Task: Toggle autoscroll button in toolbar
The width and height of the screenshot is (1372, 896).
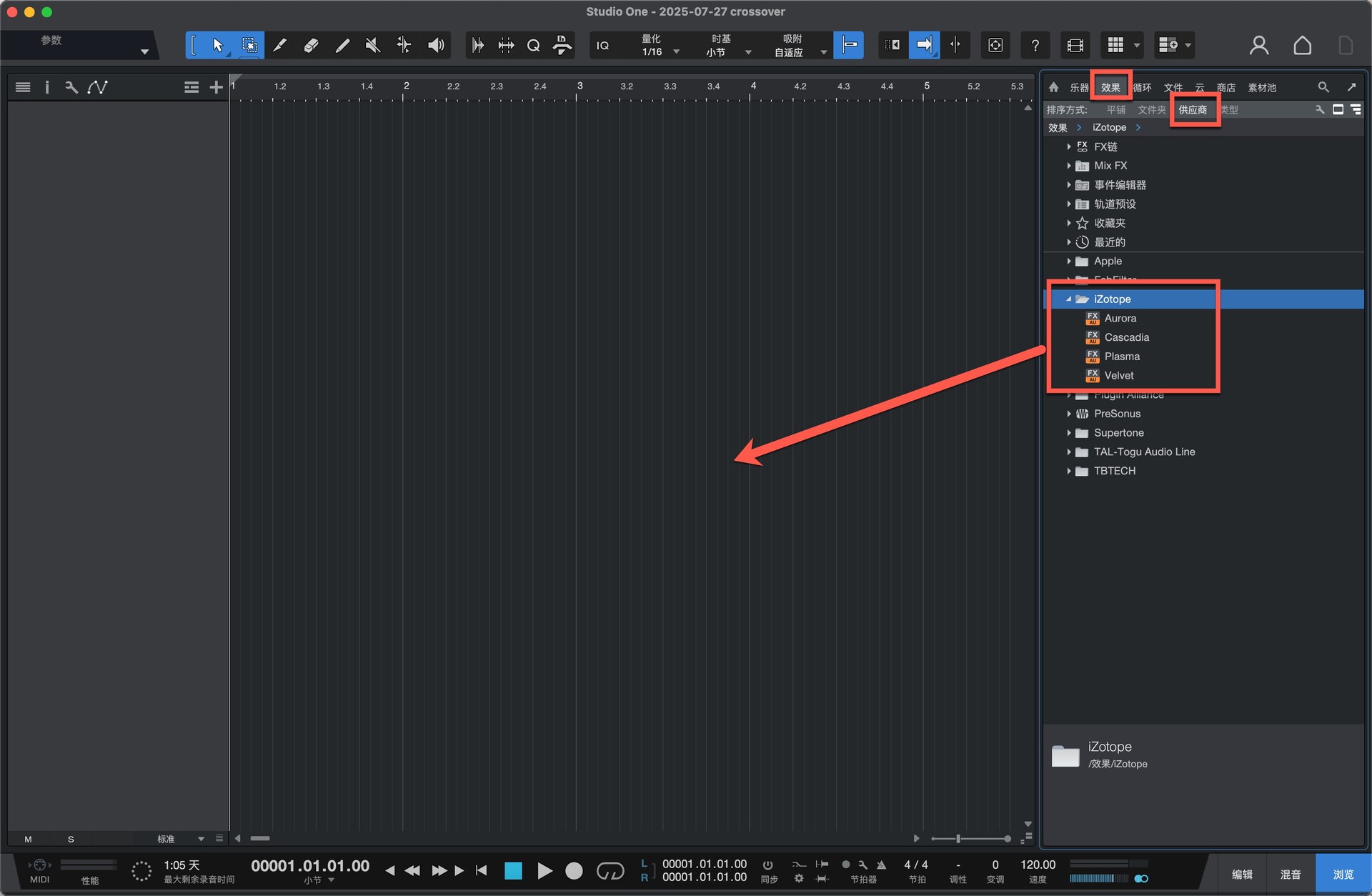Action: point(924,46)
